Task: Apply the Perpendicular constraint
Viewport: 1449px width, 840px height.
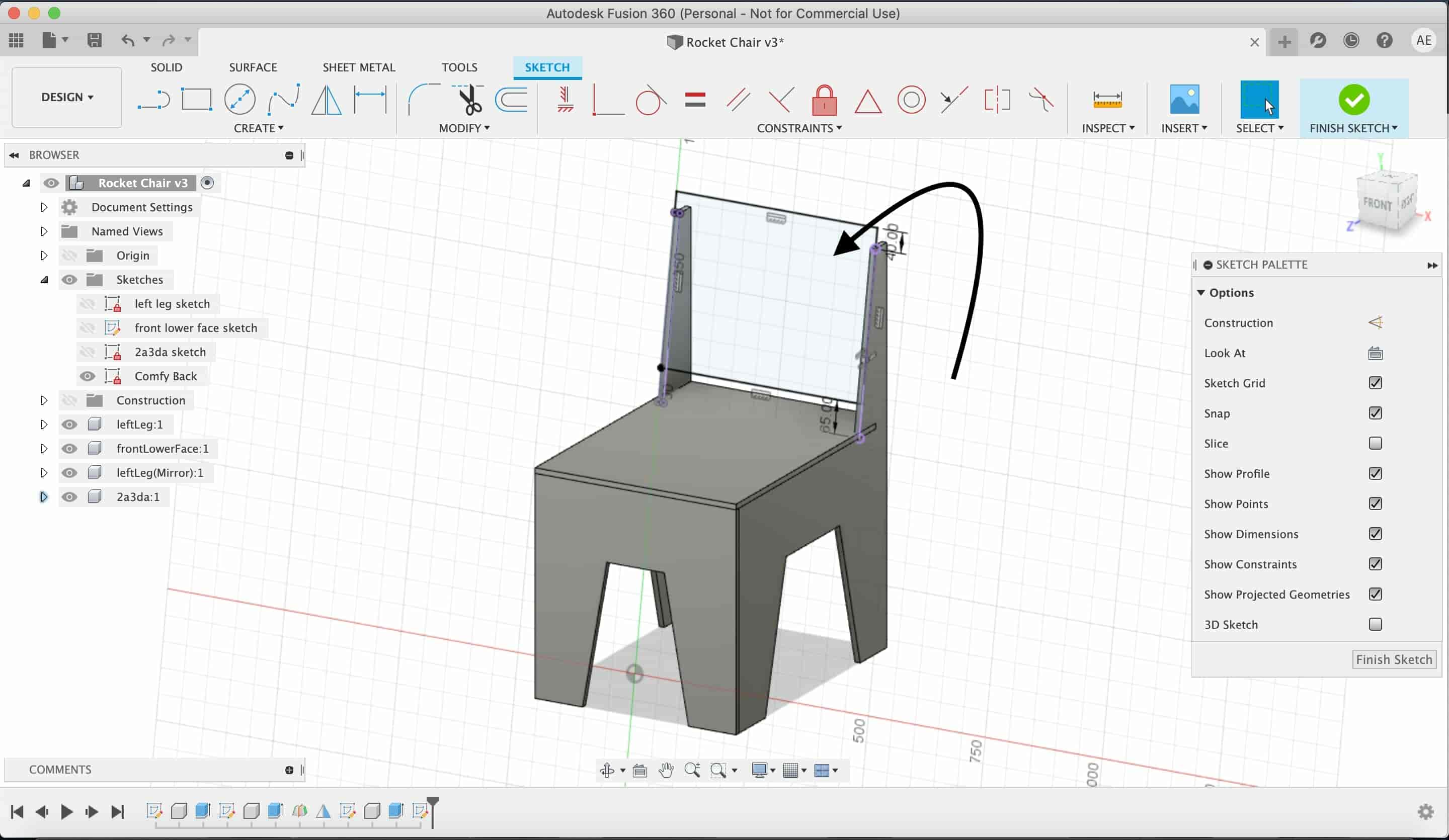Action: (x=781, y=100)
